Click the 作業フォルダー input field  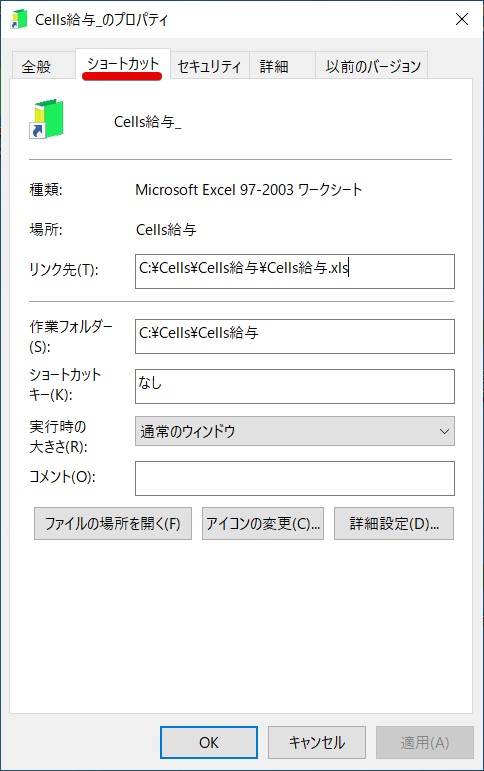(295, 336)
